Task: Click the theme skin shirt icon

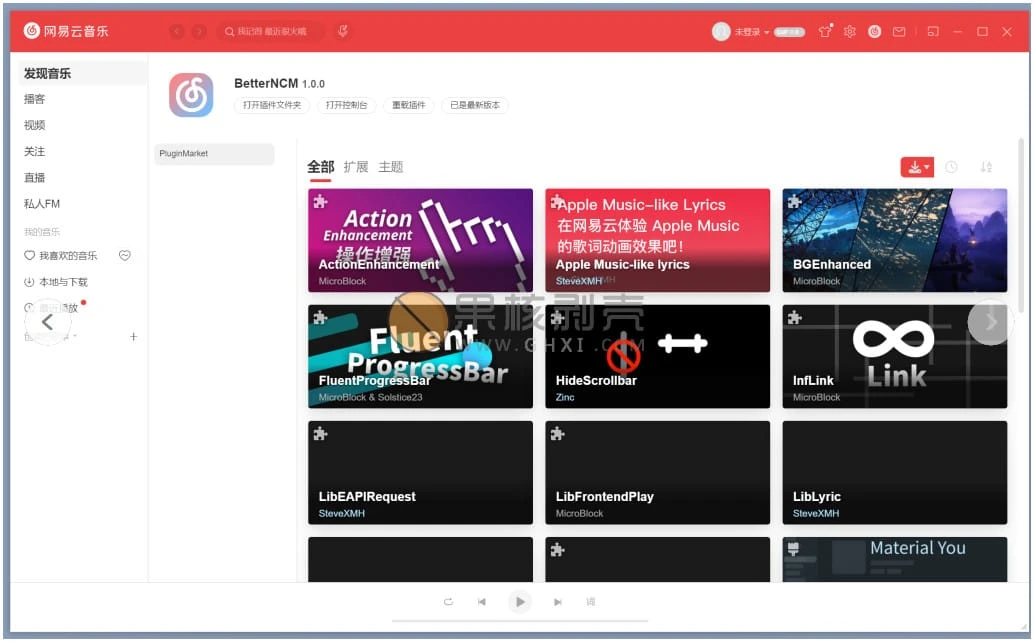Action: coord(825,31)
